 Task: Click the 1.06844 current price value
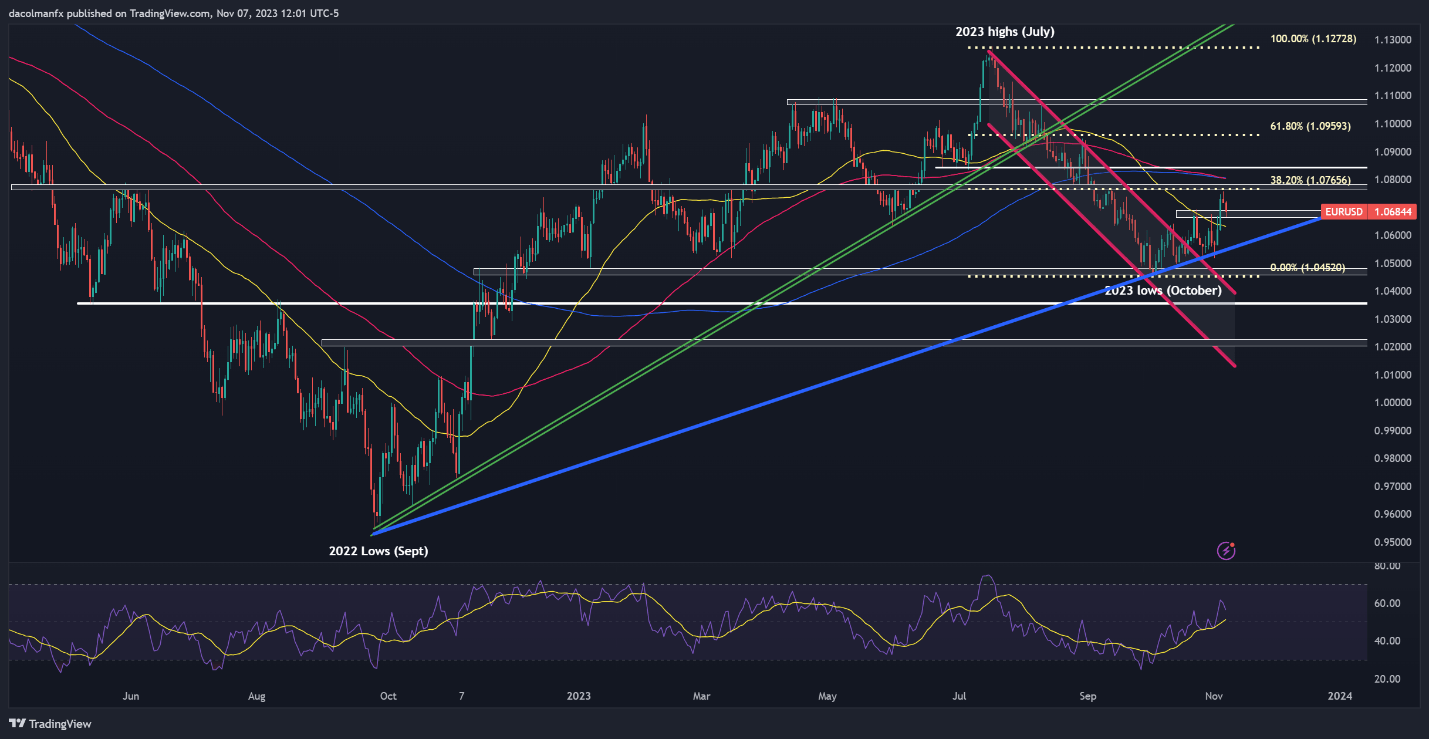point(1392,212)
